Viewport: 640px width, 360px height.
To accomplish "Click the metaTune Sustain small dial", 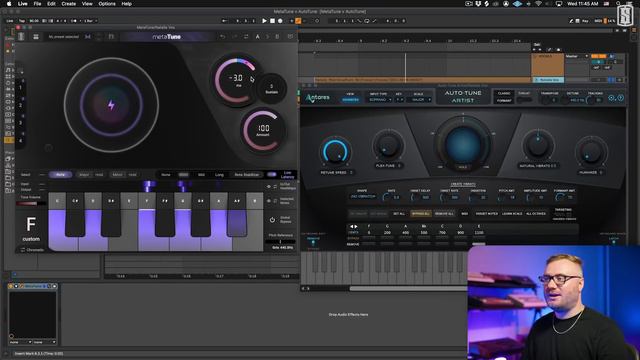I will pos(271,88).
